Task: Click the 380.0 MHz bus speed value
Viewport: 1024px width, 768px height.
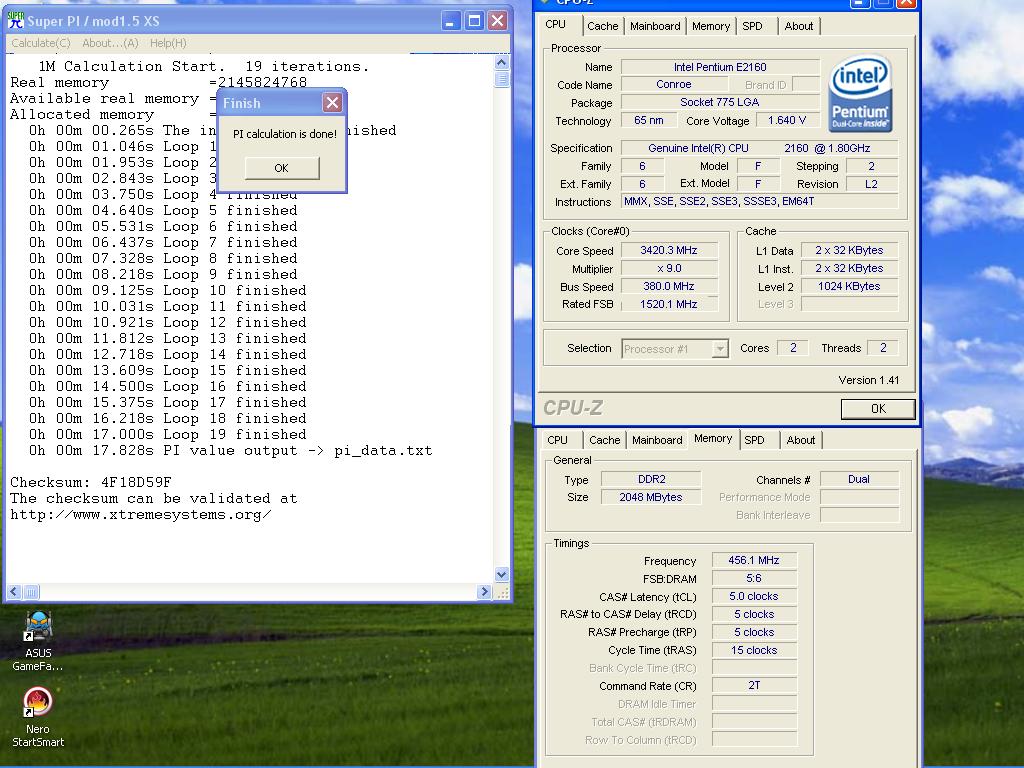Action: coord(669,286)
